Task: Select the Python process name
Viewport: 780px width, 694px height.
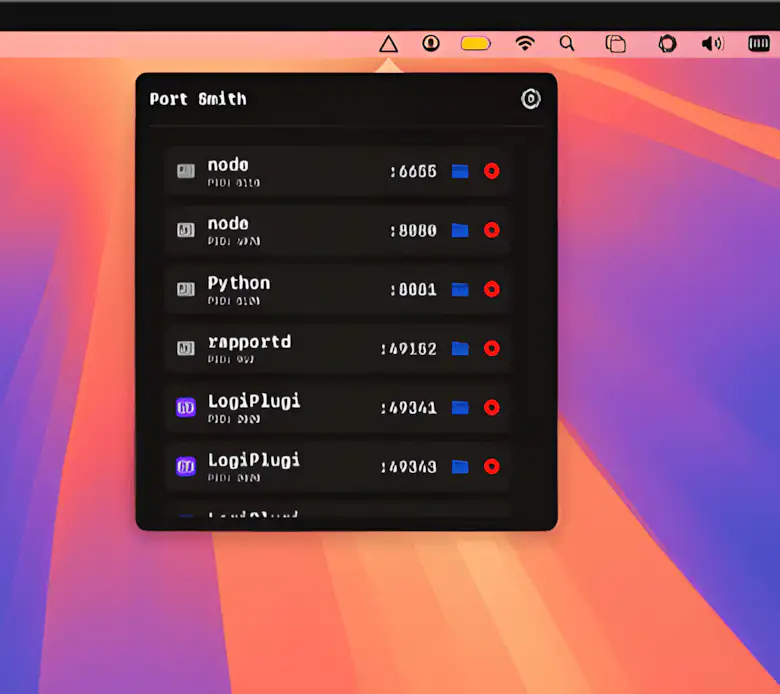Action: pyautogui.click(x=238, y=283)
